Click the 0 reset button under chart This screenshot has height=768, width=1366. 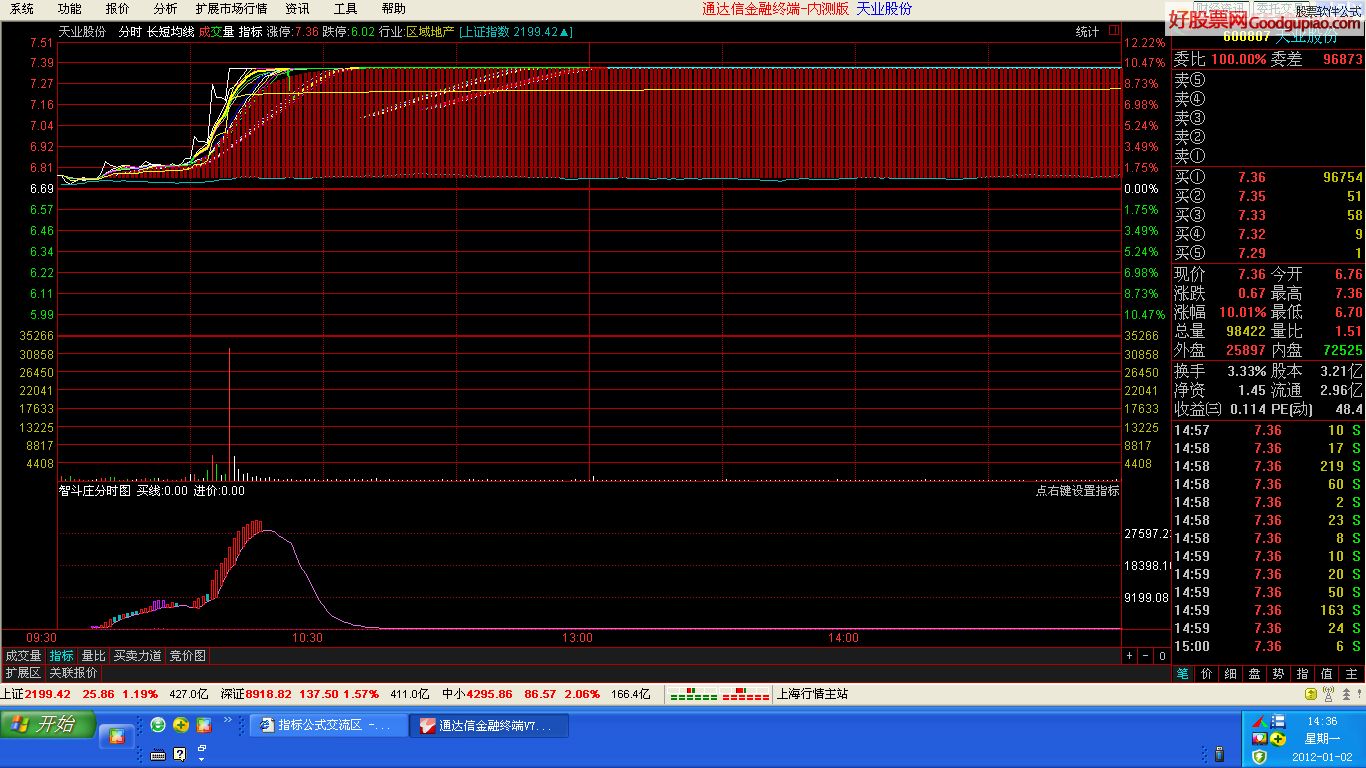1162,656
